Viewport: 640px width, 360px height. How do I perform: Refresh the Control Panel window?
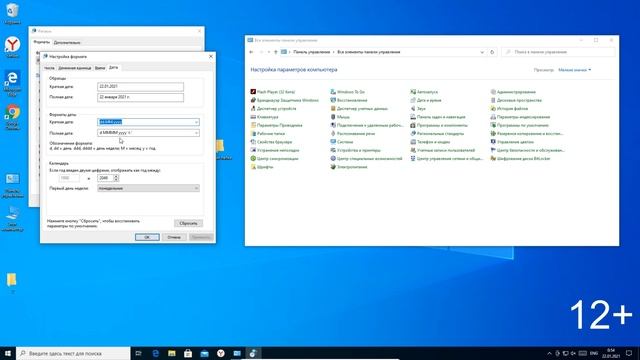coord(492,52)
